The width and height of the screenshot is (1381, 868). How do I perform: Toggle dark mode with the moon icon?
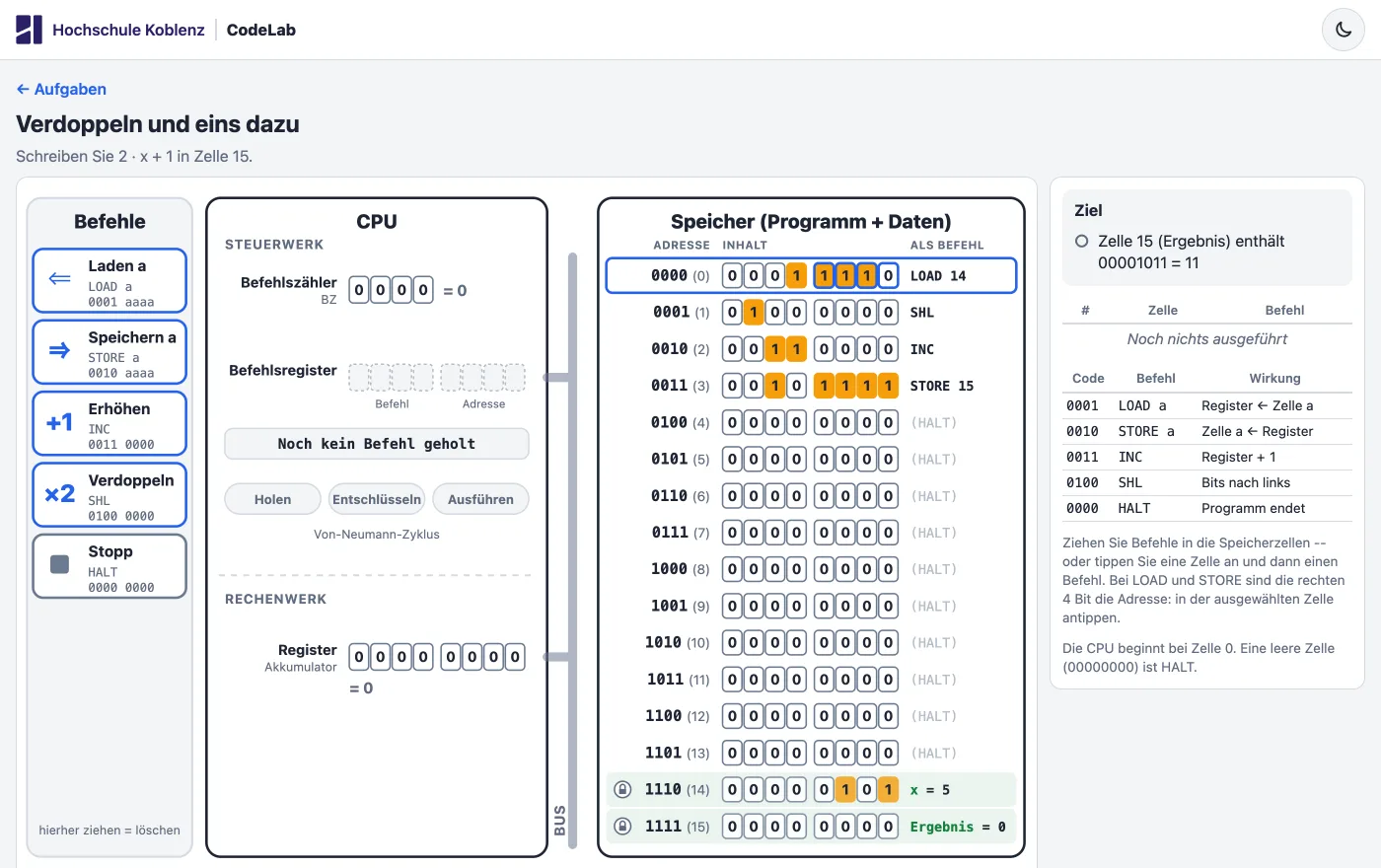coord(1343,30)
